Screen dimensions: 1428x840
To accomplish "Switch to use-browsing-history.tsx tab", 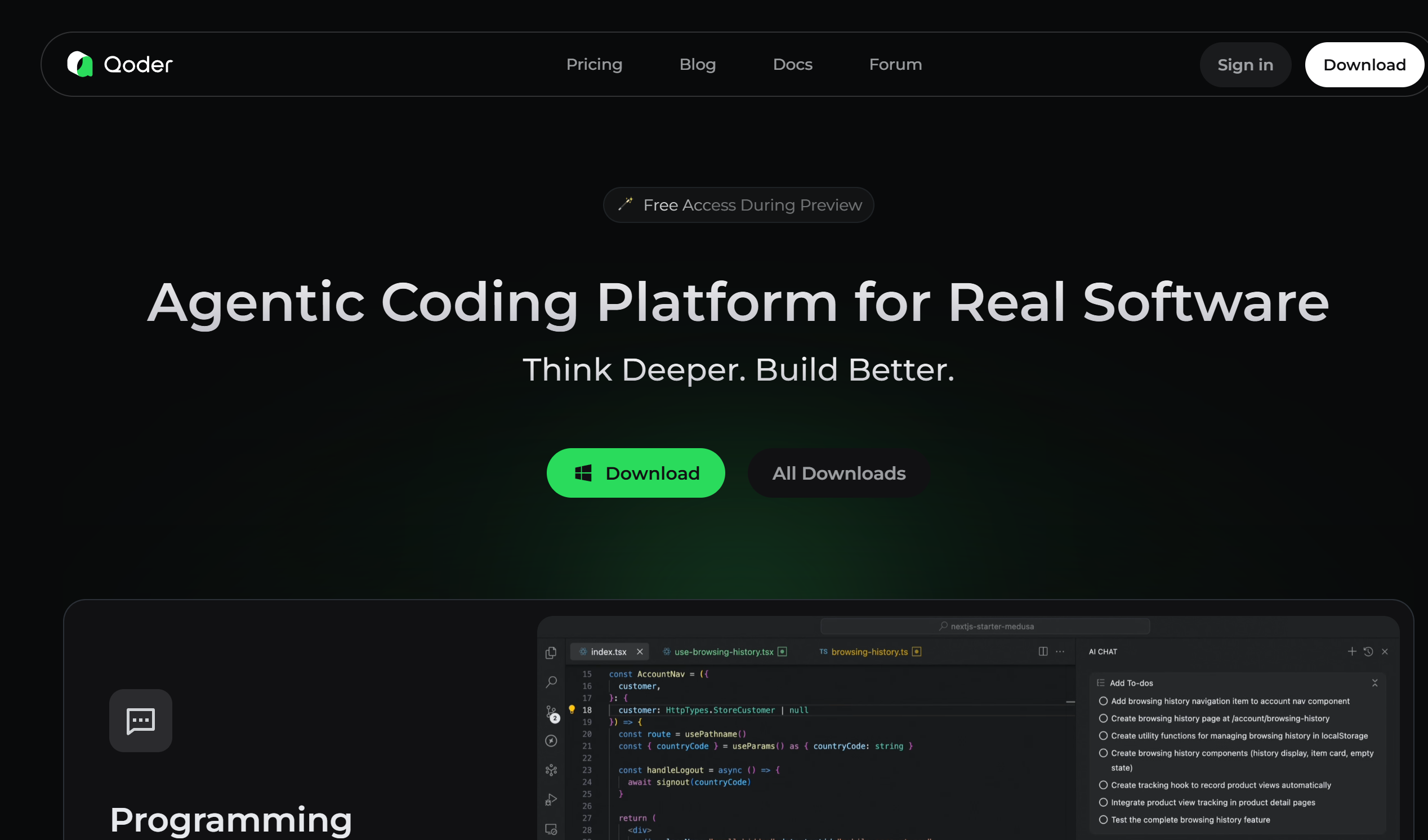I will tap(723, 652).
